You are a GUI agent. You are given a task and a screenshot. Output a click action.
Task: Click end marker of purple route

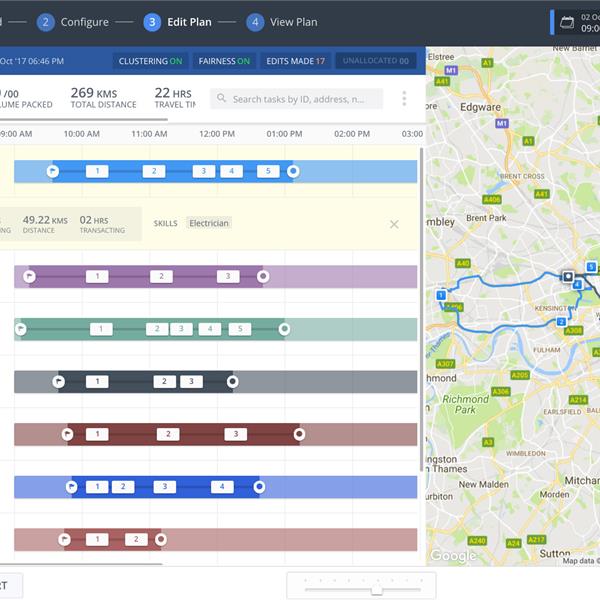coord(263,276)
